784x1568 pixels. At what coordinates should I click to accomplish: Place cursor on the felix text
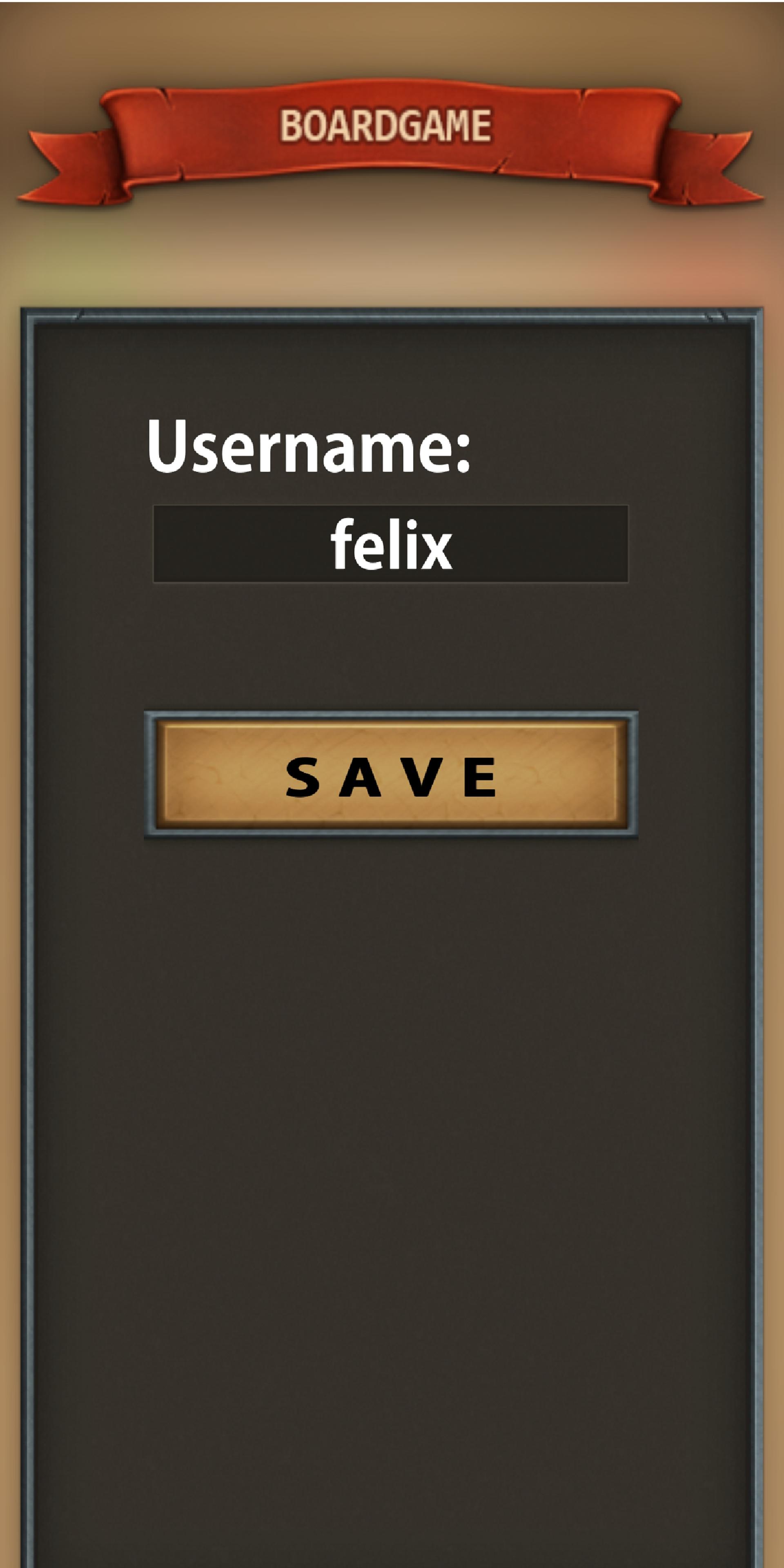point(392,543)
